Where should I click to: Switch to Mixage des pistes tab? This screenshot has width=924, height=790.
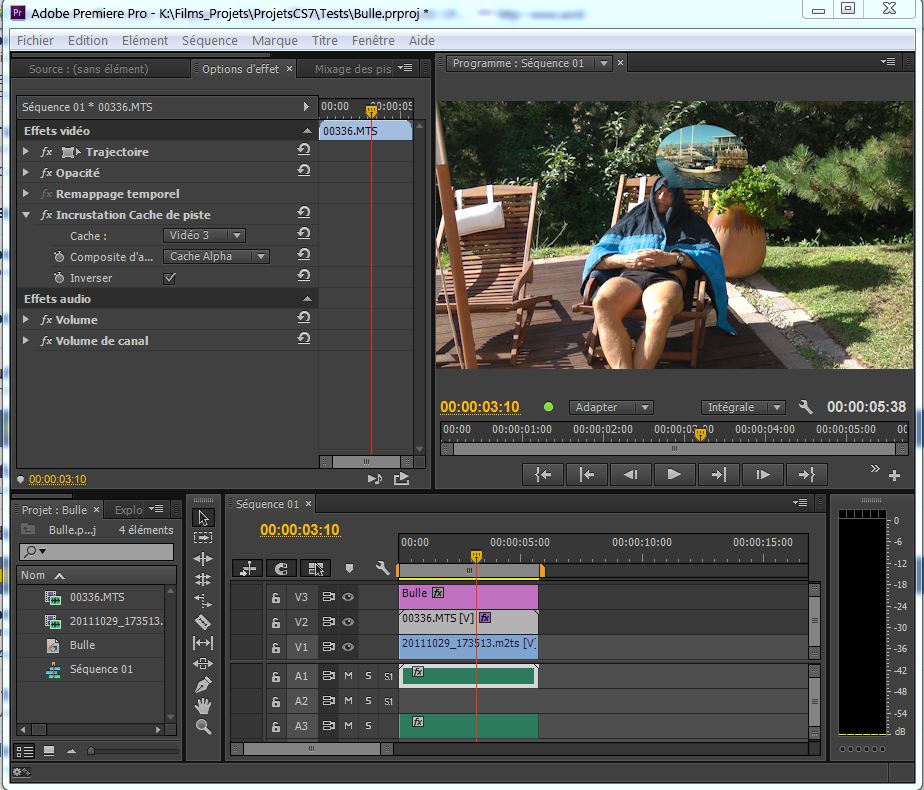tap(353, 69)
